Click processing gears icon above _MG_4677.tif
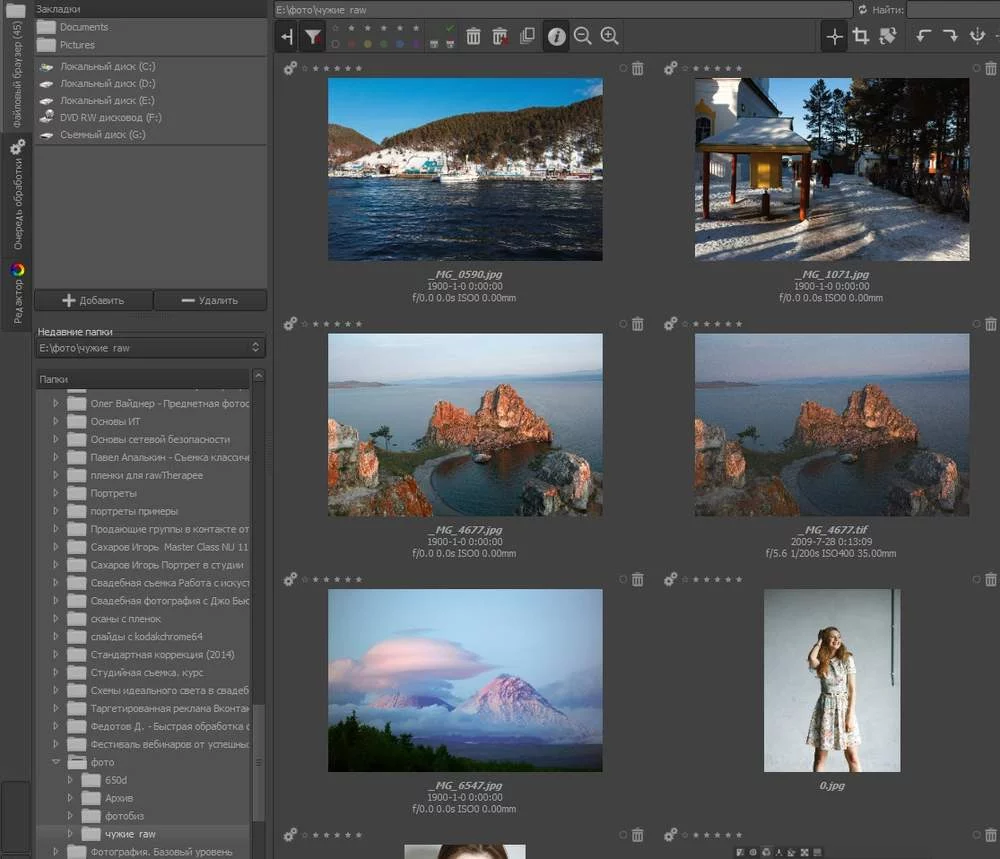The image size is (1000, 859). point(671,324)
